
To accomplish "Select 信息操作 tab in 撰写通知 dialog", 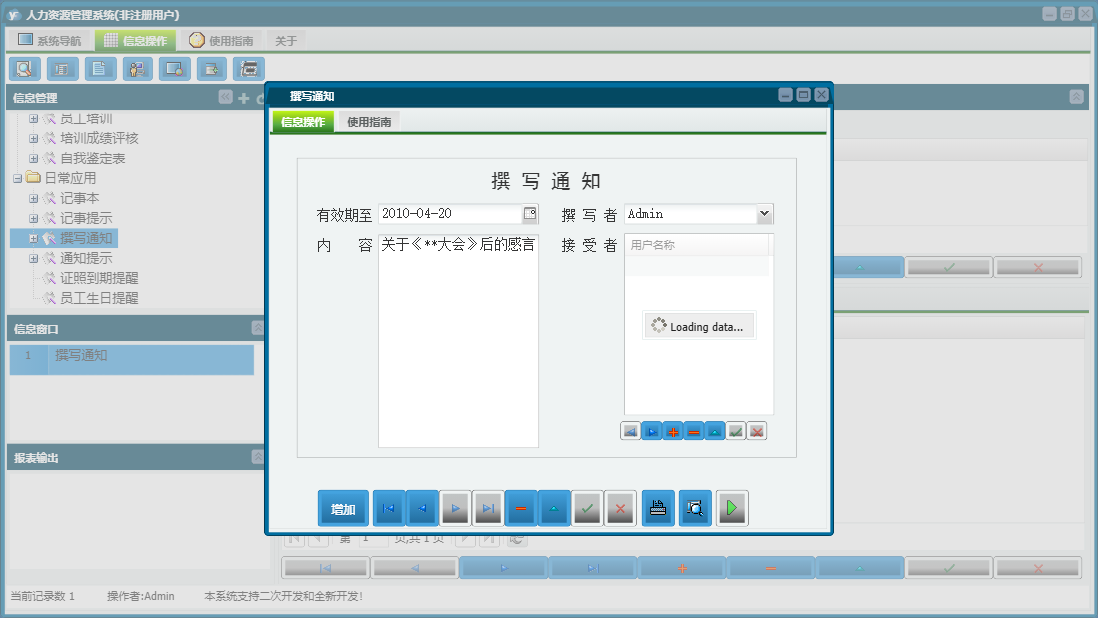I will pyautogui.click(x=303, y=122).
